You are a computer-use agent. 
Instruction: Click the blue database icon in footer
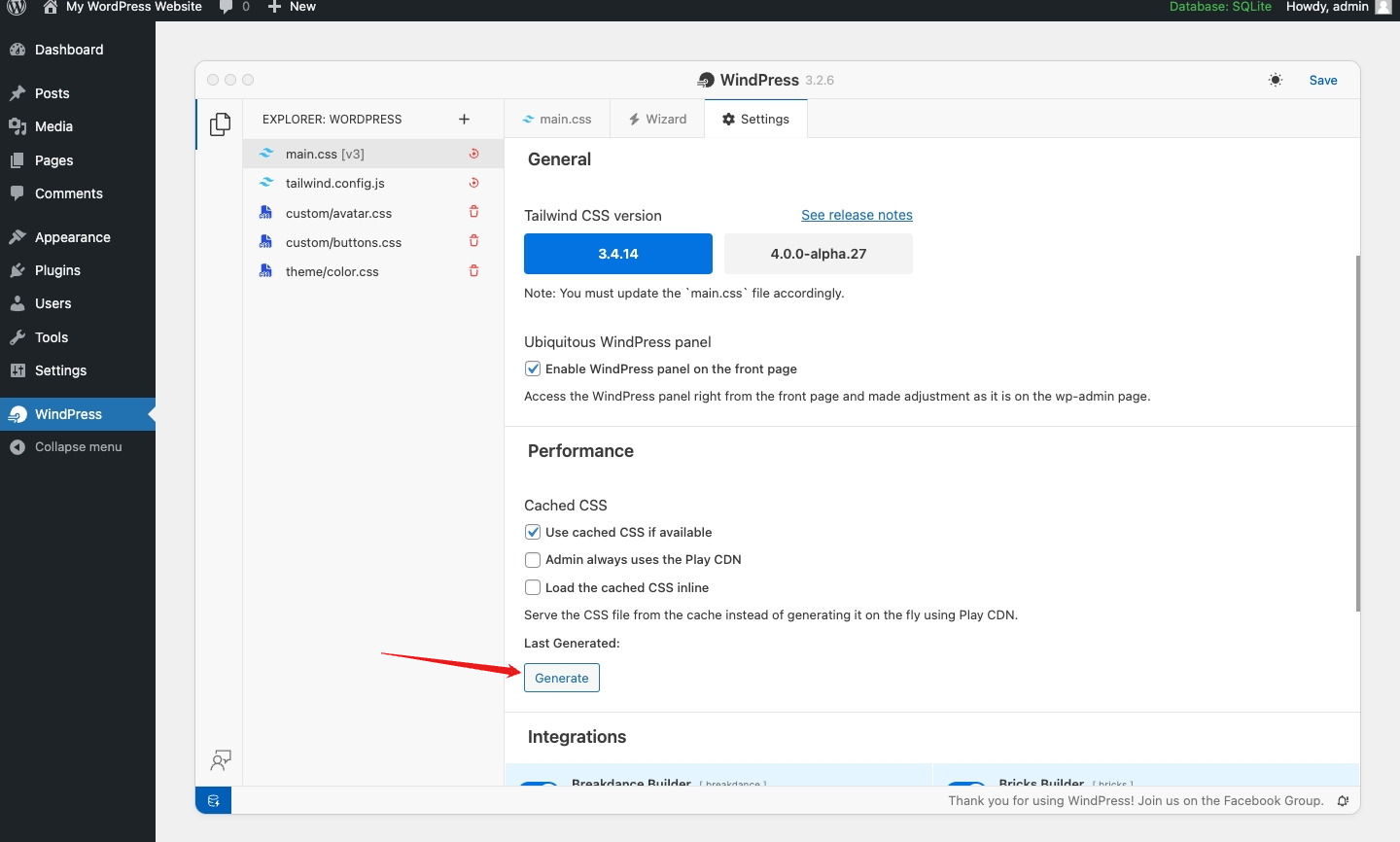tap(214, 801)
